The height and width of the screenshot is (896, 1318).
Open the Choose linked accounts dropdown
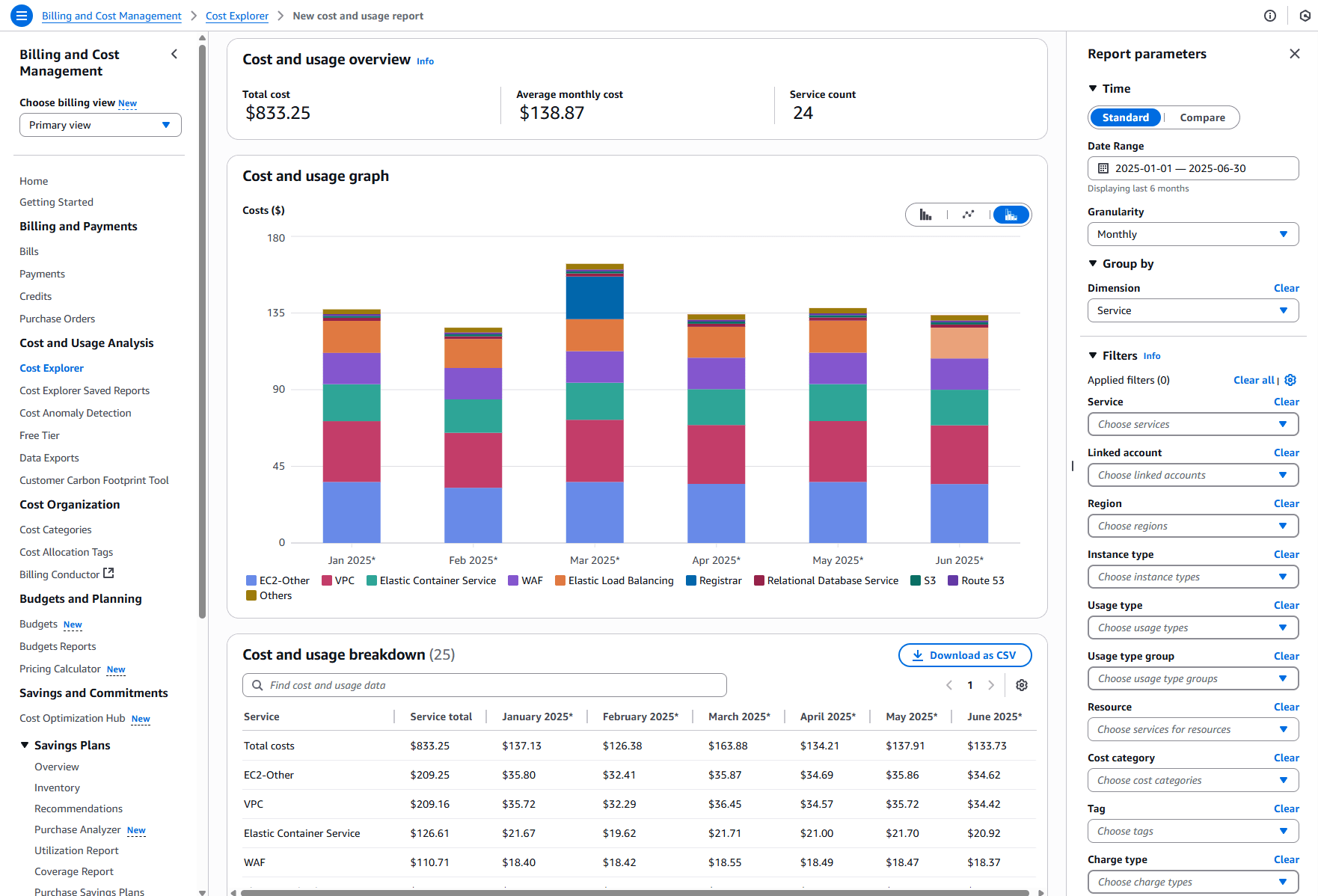[1193, 475]
